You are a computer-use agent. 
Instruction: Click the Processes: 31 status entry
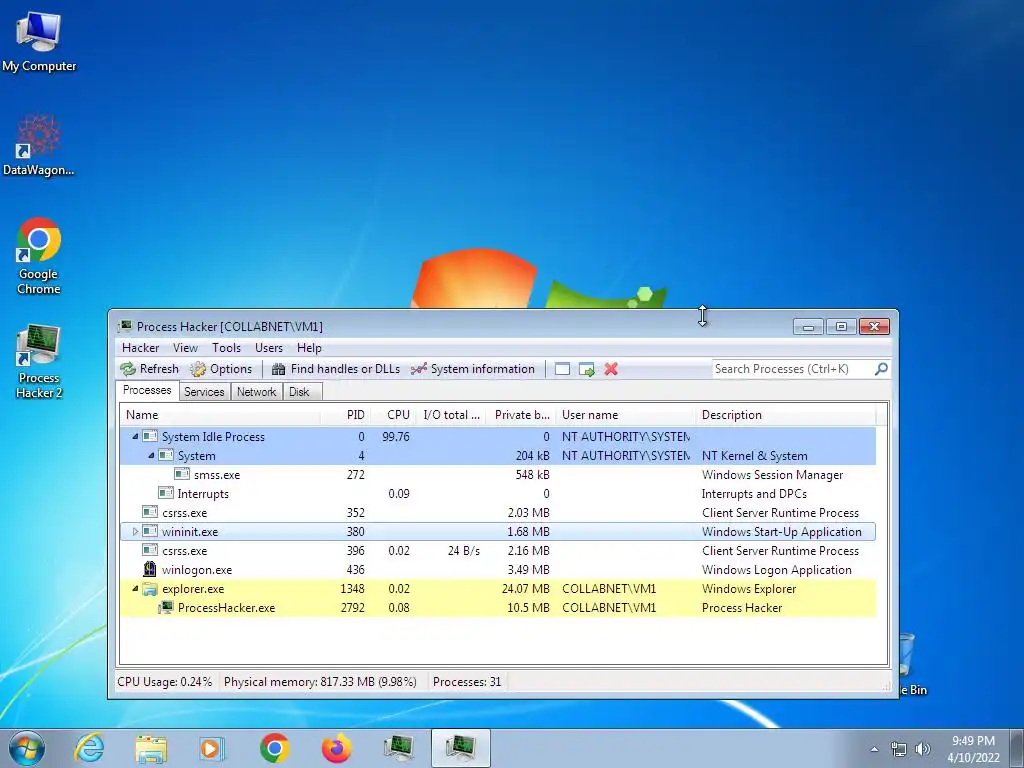(467, 682)
